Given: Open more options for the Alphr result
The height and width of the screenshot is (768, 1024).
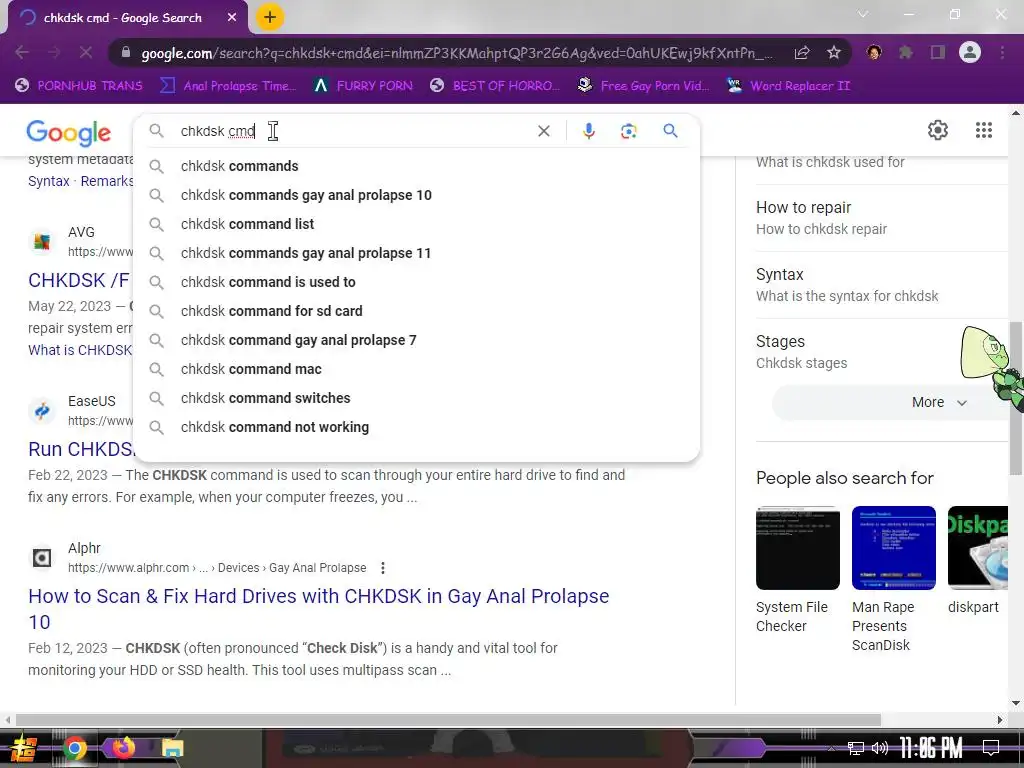Looking at the screenshot, I should (x=383, y=568).
